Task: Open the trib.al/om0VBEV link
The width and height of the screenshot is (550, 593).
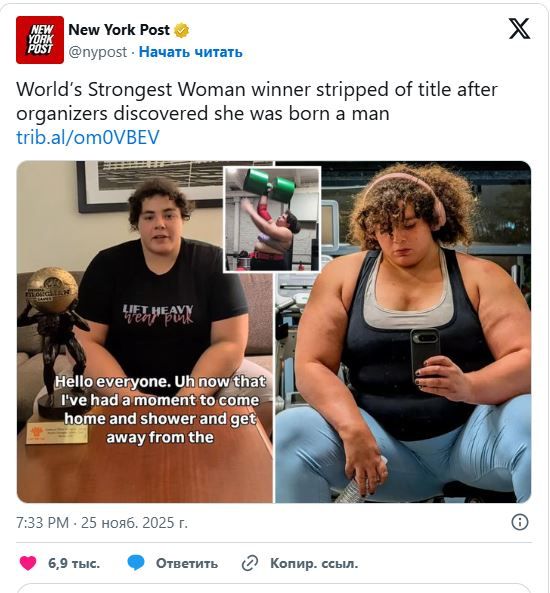Action: coord(88,137)
